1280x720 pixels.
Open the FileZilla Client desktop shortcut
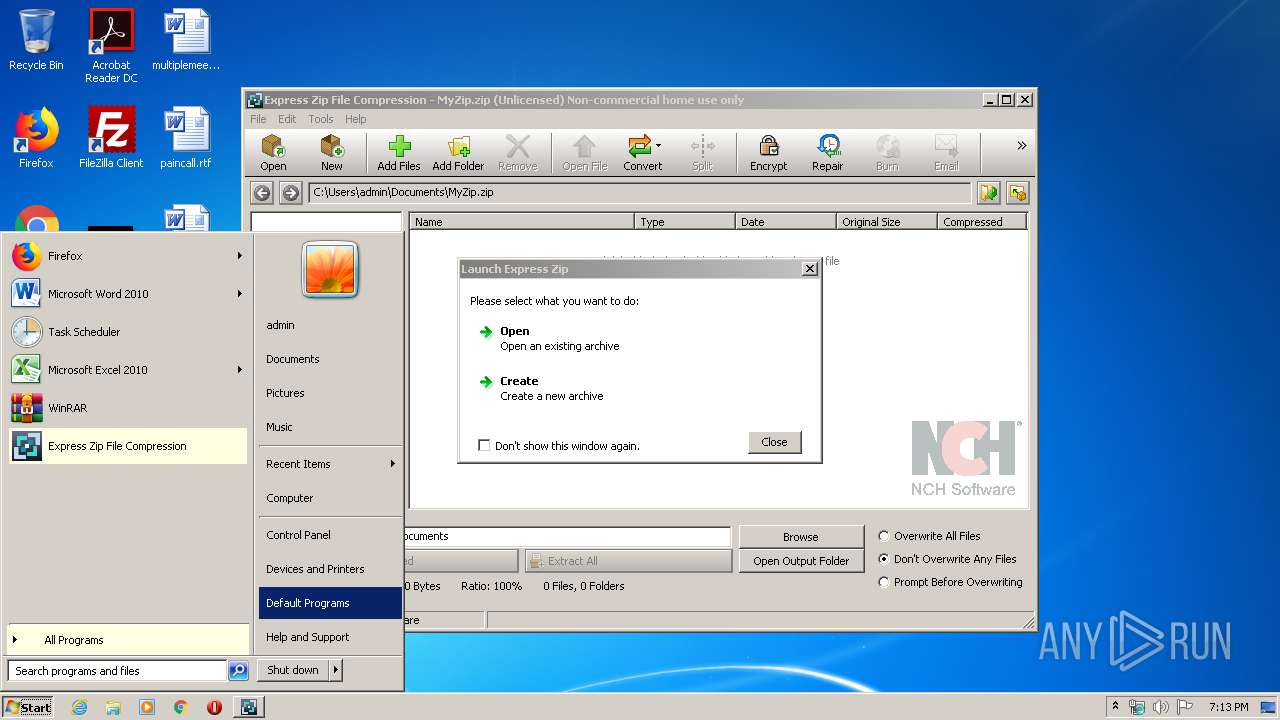pyautogui.click(x=111, y=138)
